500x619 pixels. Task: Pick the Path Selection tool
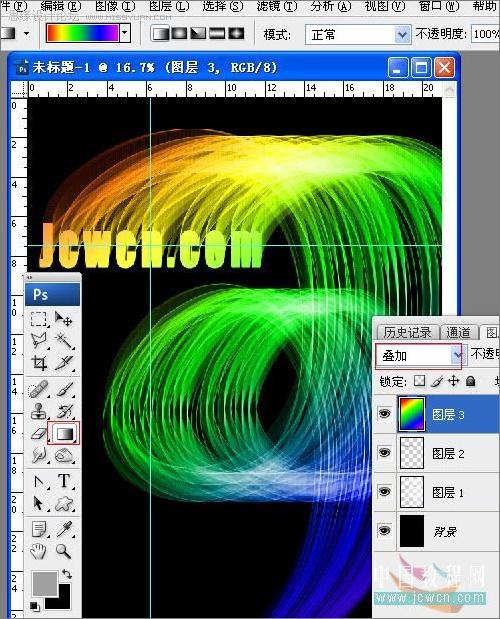[x=39, y=504]
